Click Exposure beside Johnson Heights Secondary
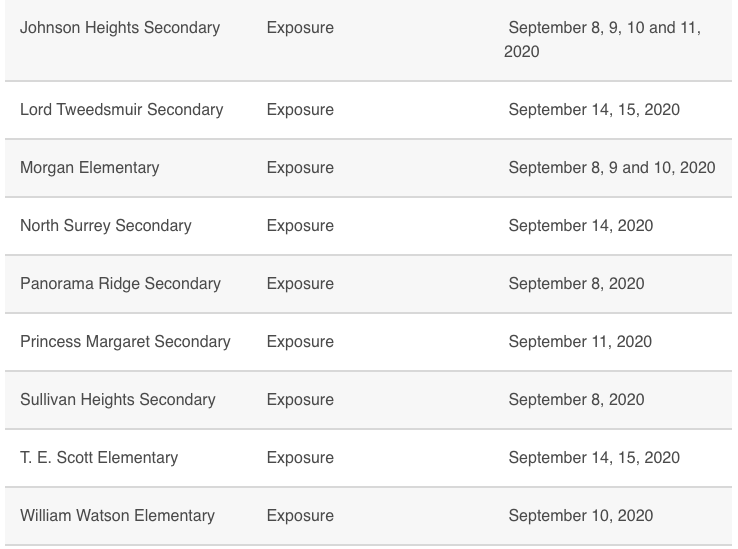This screenshot has width=738, height=549. [300, 28]
